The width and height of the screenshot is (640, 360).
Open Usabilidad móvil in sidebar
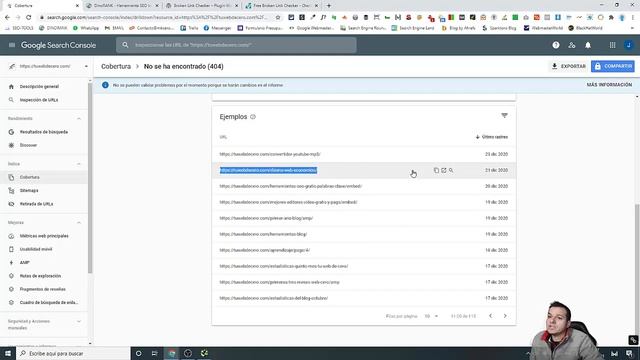(36, 249)
